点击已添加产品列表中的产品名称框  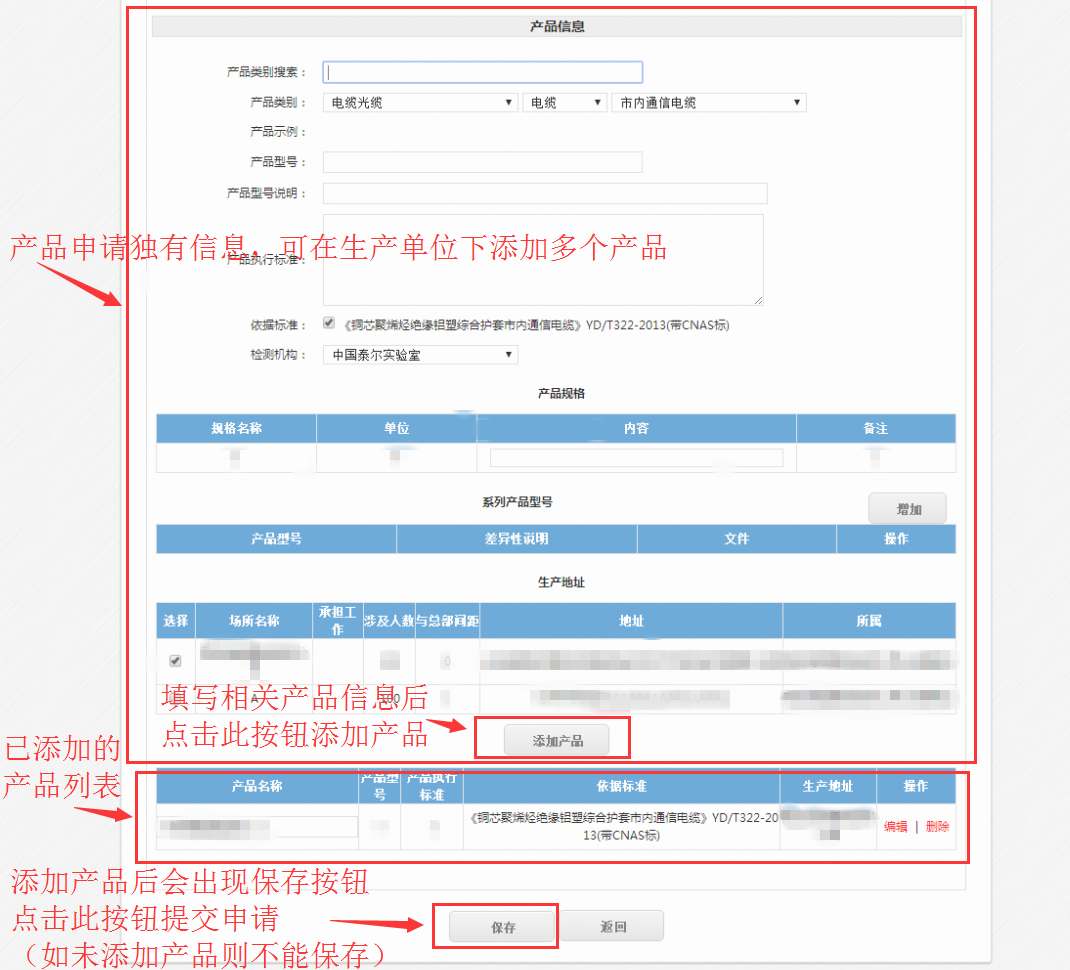pyautogui.click(x=257, y=827)
